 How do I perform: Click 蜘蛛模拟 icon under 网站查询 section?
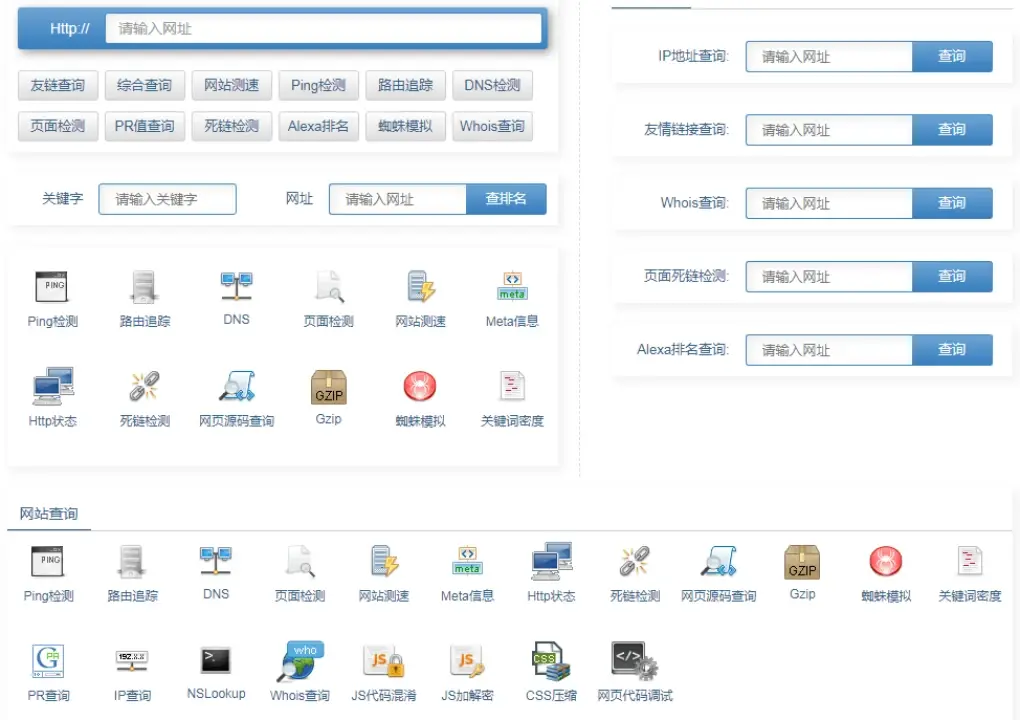[885, 561]
